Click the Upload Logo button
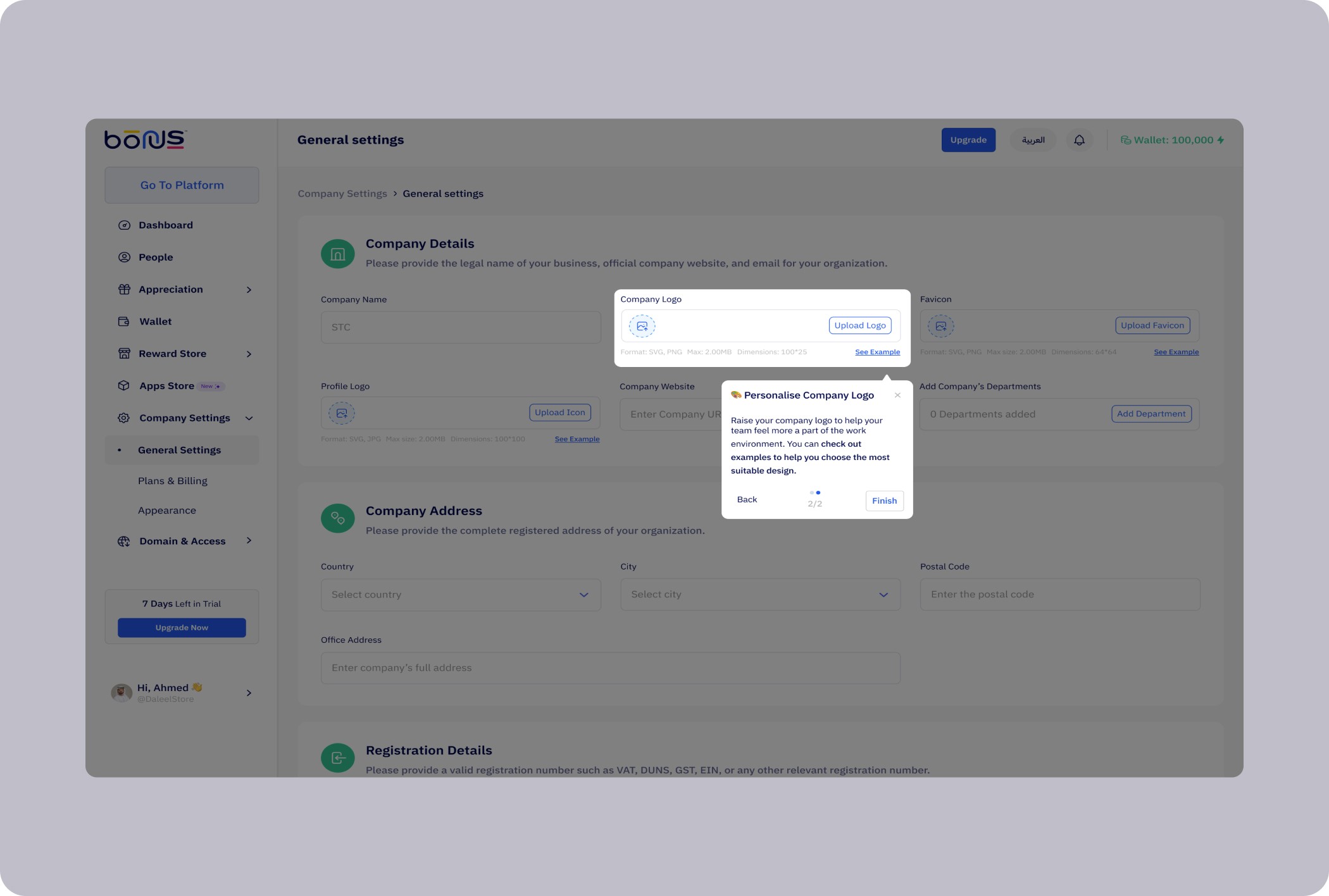 pos(859,325)
